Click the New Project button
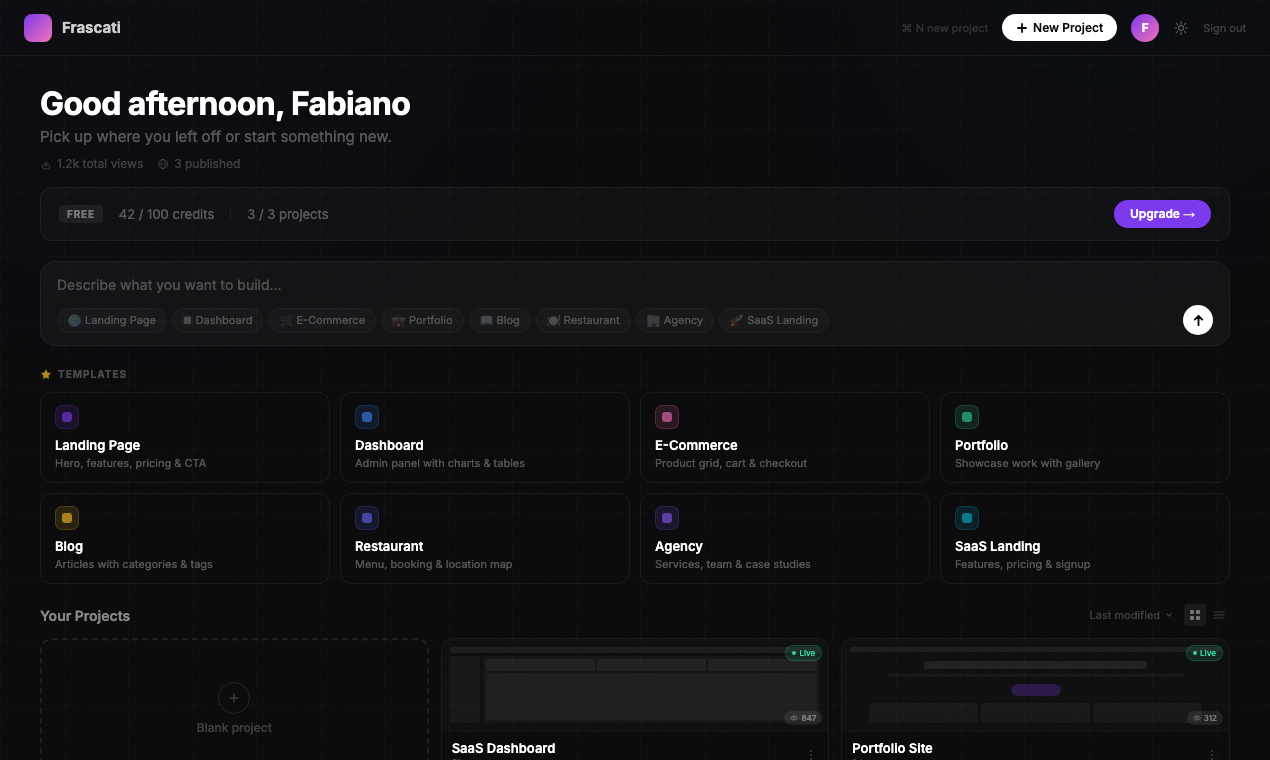Viewport: 1270px width, 760px height. tap(1059, 28)
